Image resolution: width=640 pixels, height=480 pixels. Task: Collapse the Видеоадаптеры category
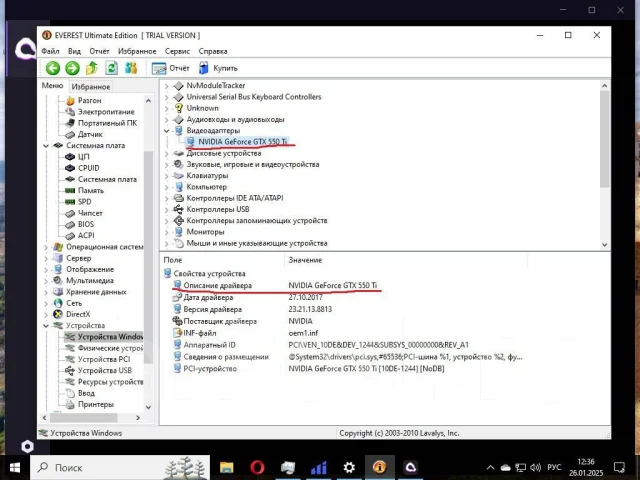(166, 131)
